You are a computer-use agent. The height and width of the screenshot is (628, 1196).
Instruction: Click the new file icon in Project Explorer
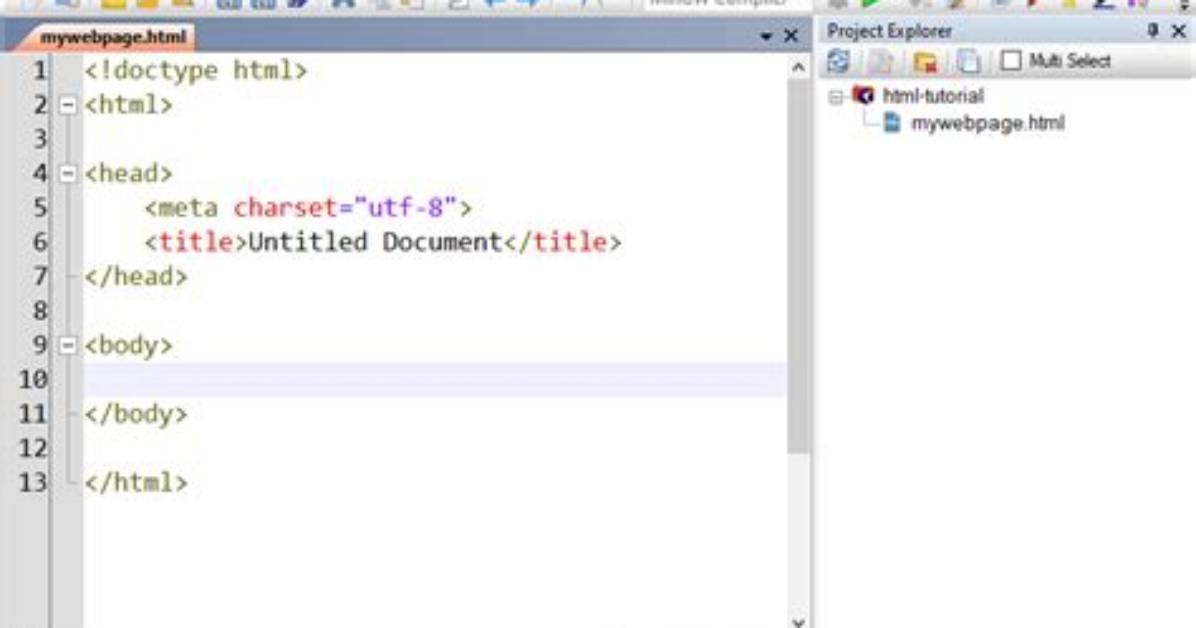click(x=881, y=61)
